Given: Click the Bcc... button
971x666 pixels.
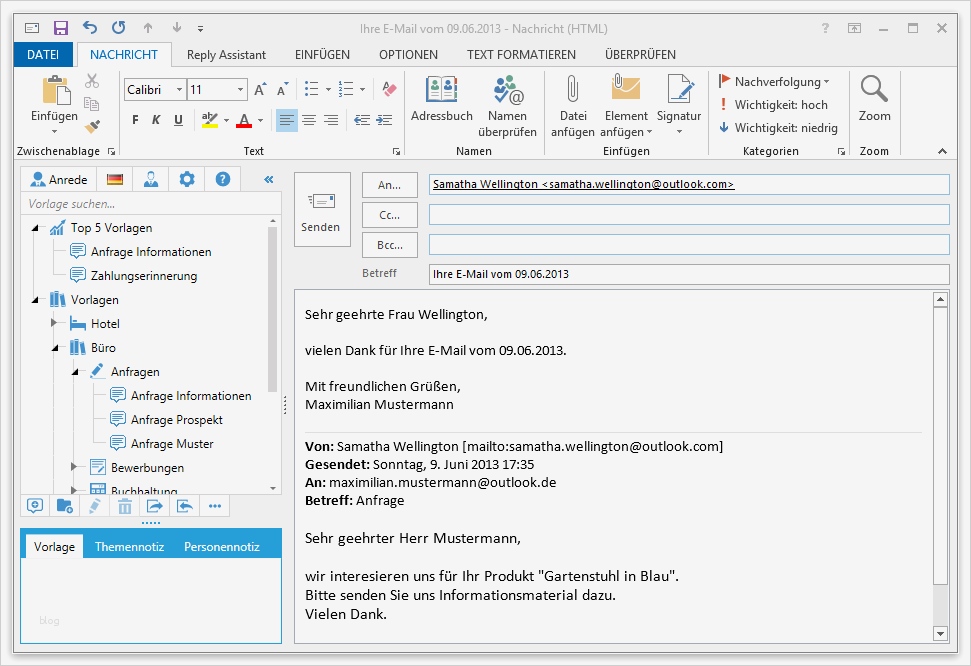Looking at the screenshot, I should [389, 245].
